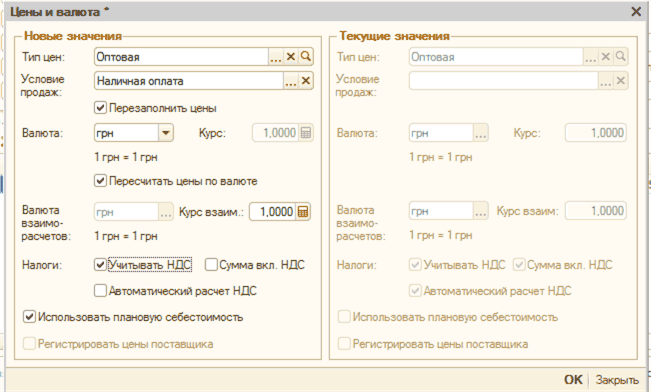Open sales condition selection ellipsis in new values

pyautogui.click(x=291, y=81)
